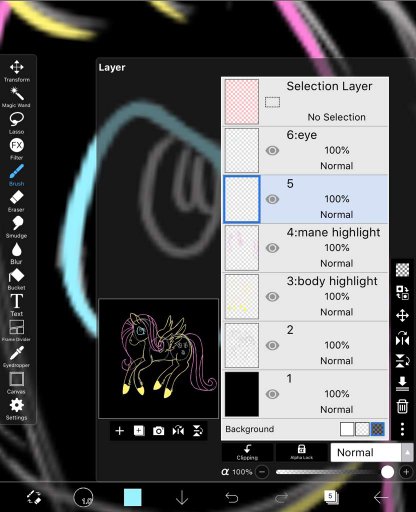Select the Smudge tool
Screen dimensions: 416x512
click(16, 227)
